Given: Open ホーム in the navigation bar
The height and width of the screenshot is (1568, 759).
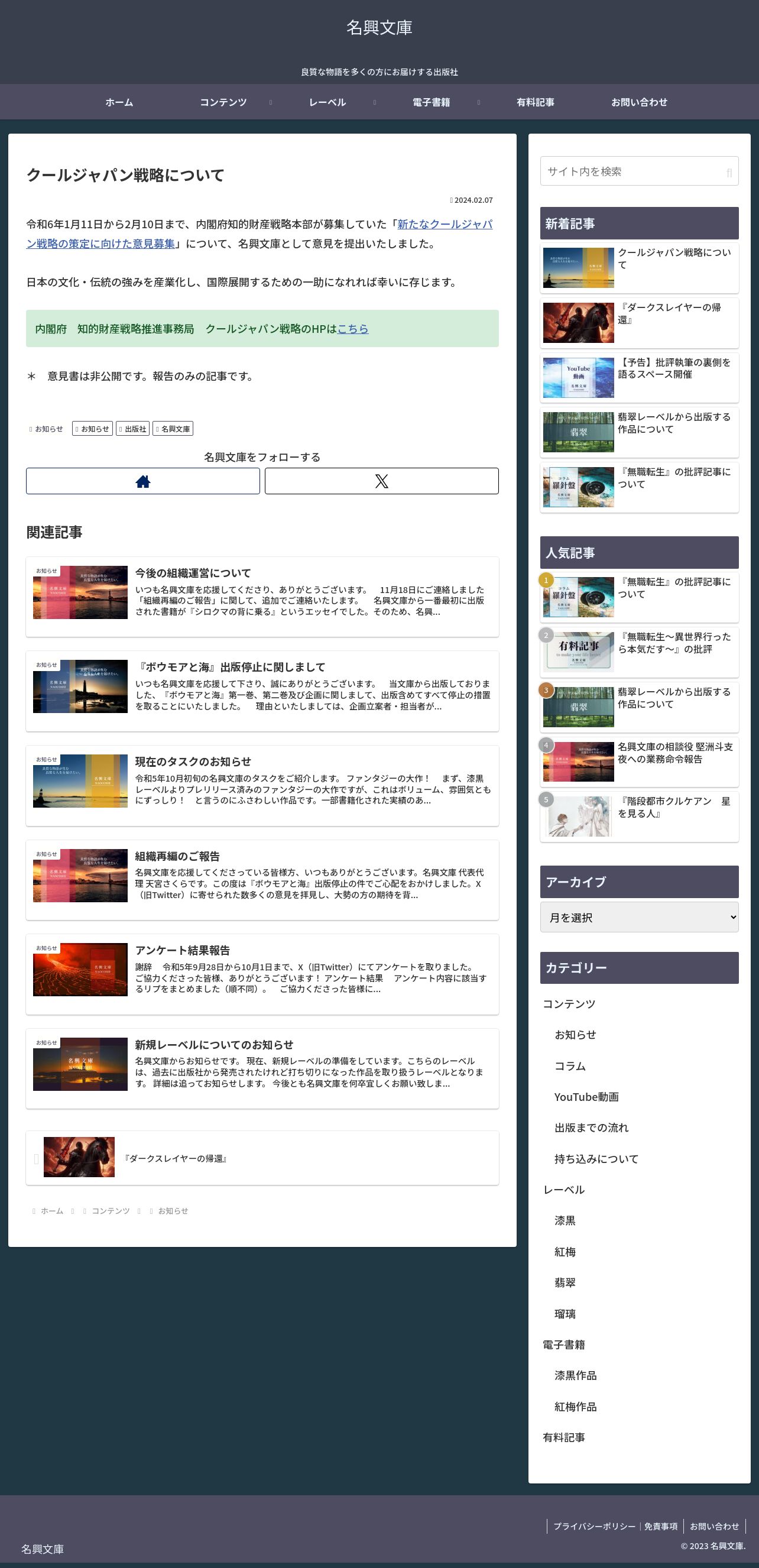Looking at the screenshot, I should coord(119,102).
